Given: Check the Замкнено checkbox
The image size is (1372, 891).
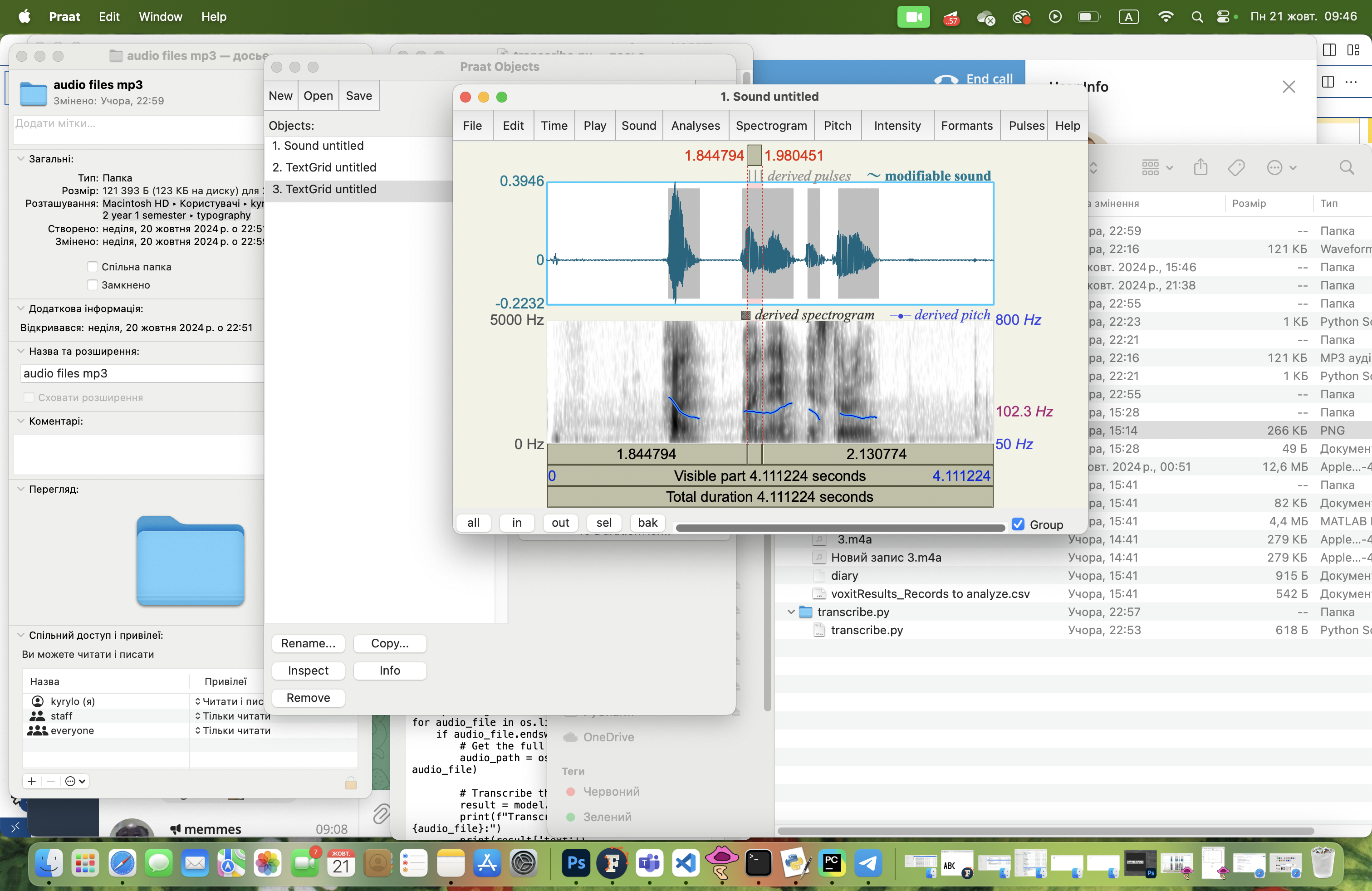Looking at the screenshot, I should coord(92,285).
